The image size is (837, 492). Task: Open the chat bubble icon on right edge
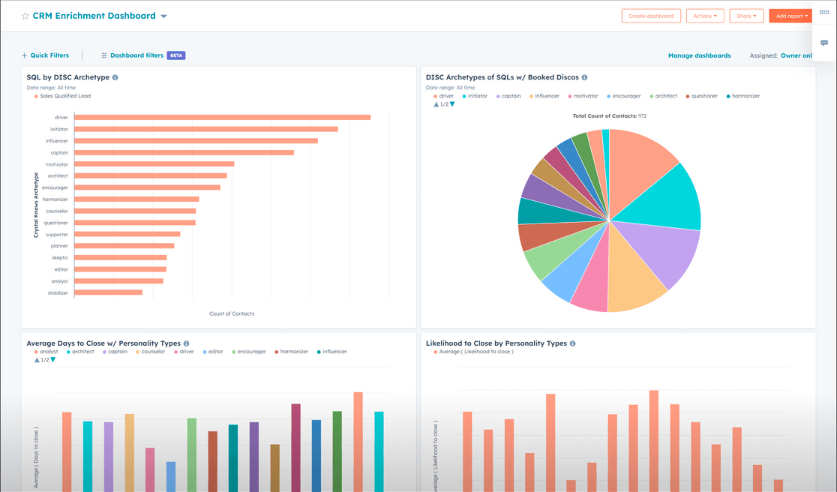click(x=824, y=43)
